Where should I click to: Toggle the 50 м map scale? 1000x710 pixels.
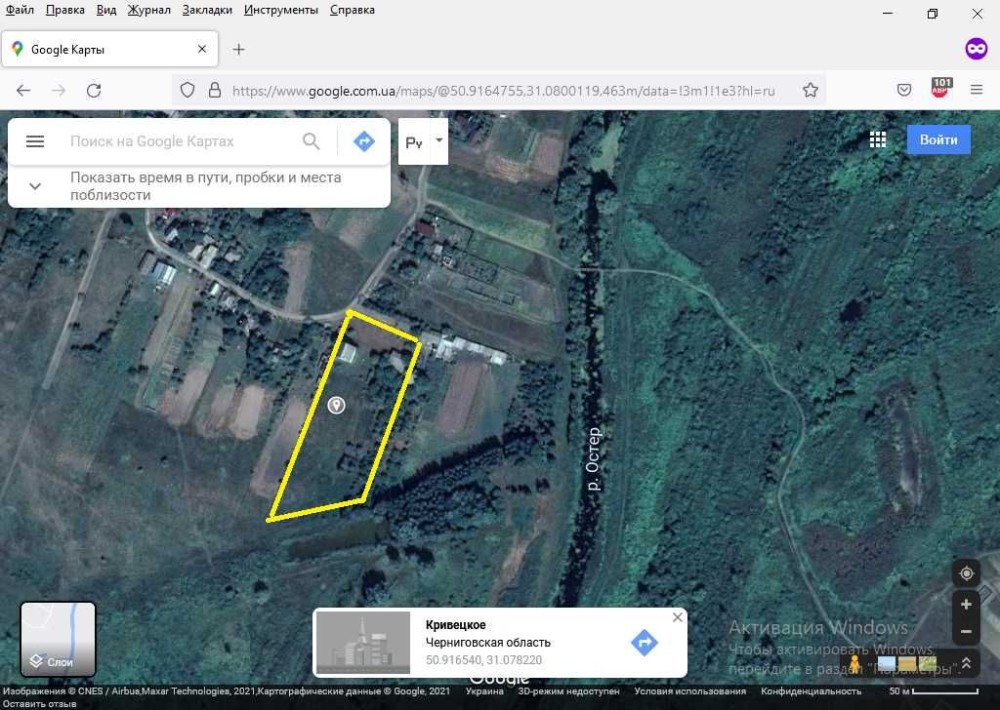pos(934,691)
